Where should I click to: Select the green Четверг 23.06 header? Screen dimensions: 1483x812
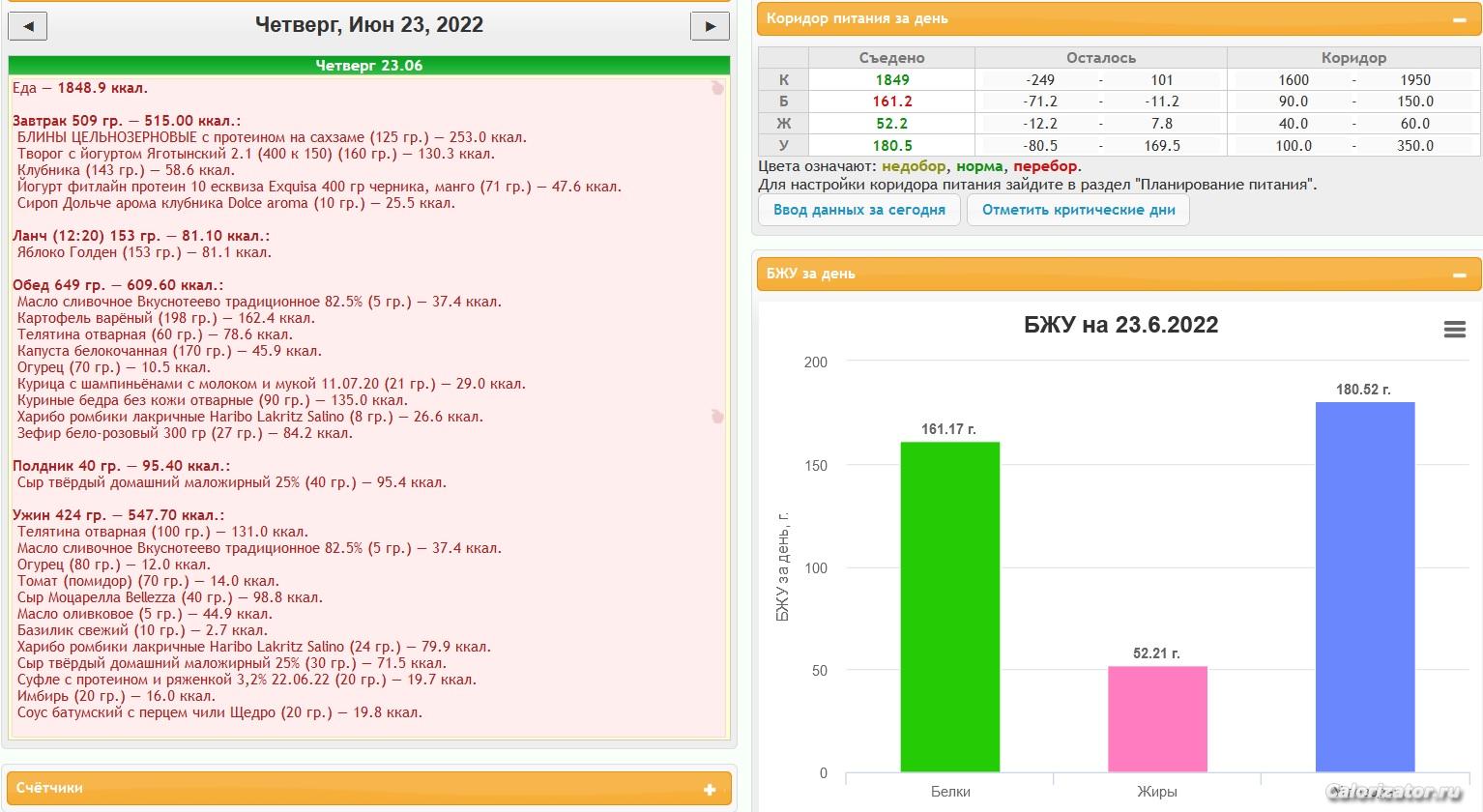(x=368, y=66)
